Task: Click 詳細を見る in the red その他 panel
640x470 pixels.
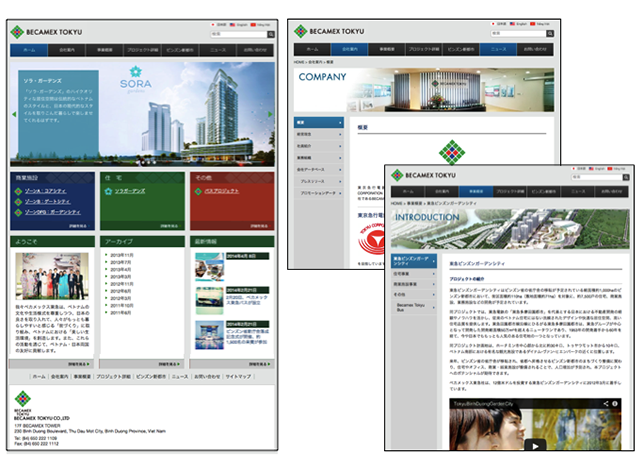Action: [x=260, y=226]
